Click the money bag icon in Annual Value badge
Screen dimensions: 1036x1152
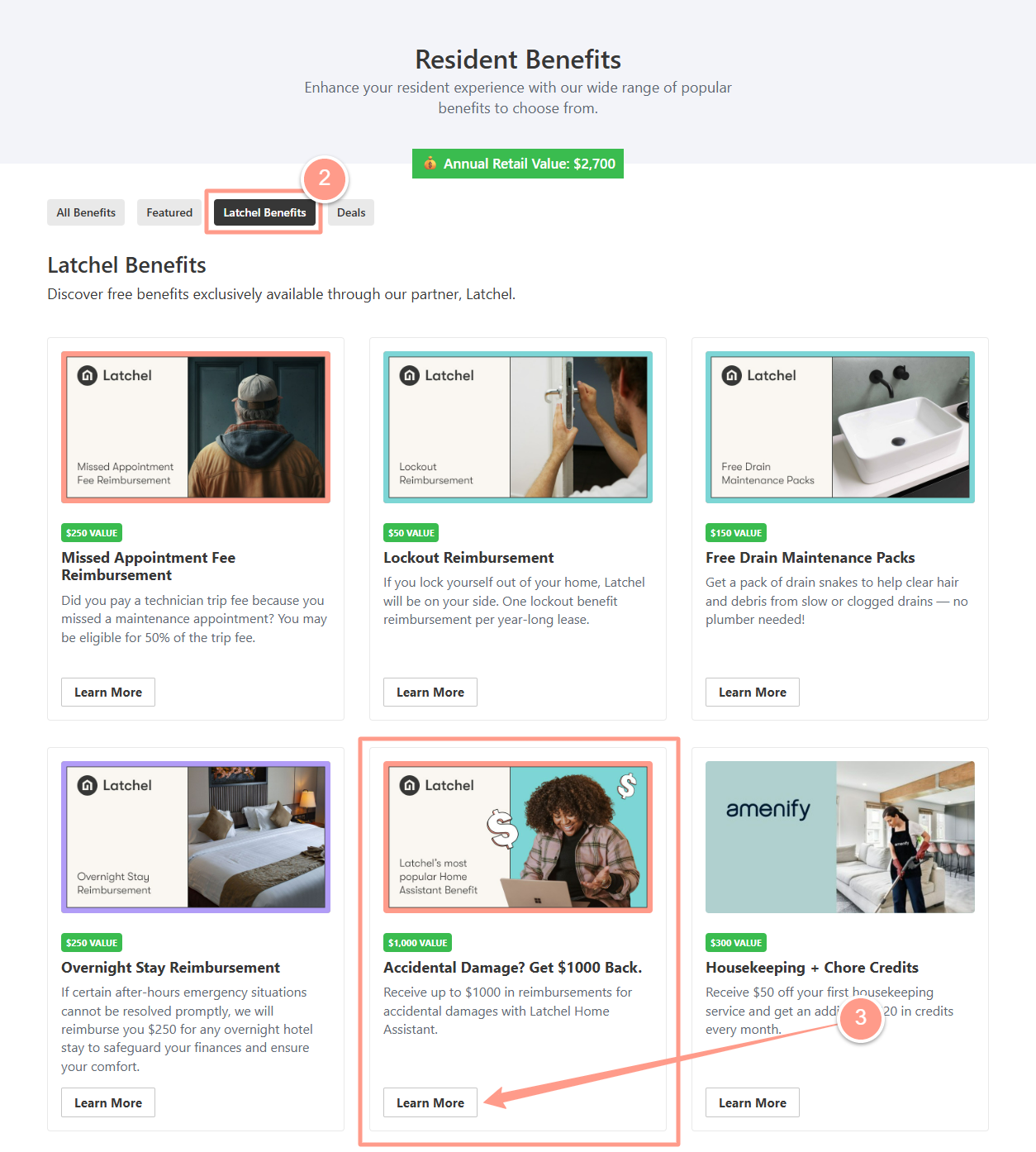[x=430, y=164]
